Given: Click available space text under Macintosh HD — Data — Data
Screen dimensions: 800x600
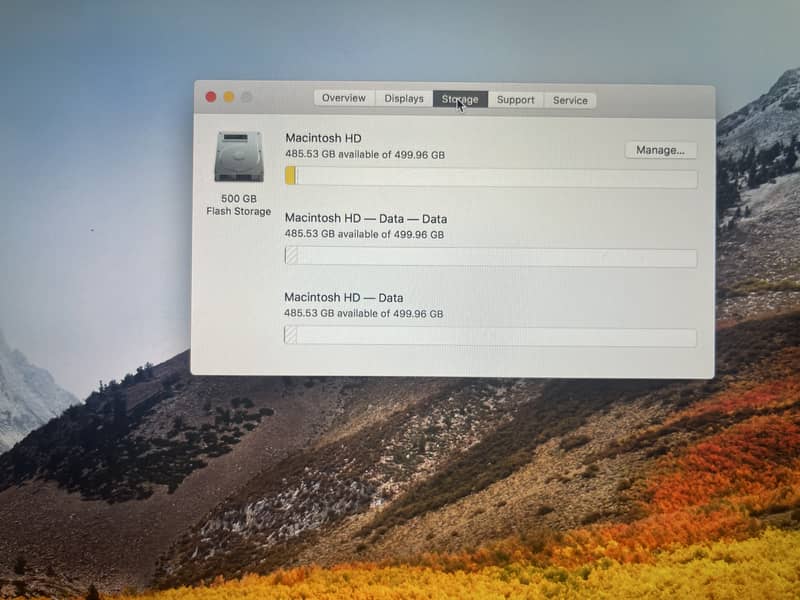Looking at the screenshot, I should 364,234.
